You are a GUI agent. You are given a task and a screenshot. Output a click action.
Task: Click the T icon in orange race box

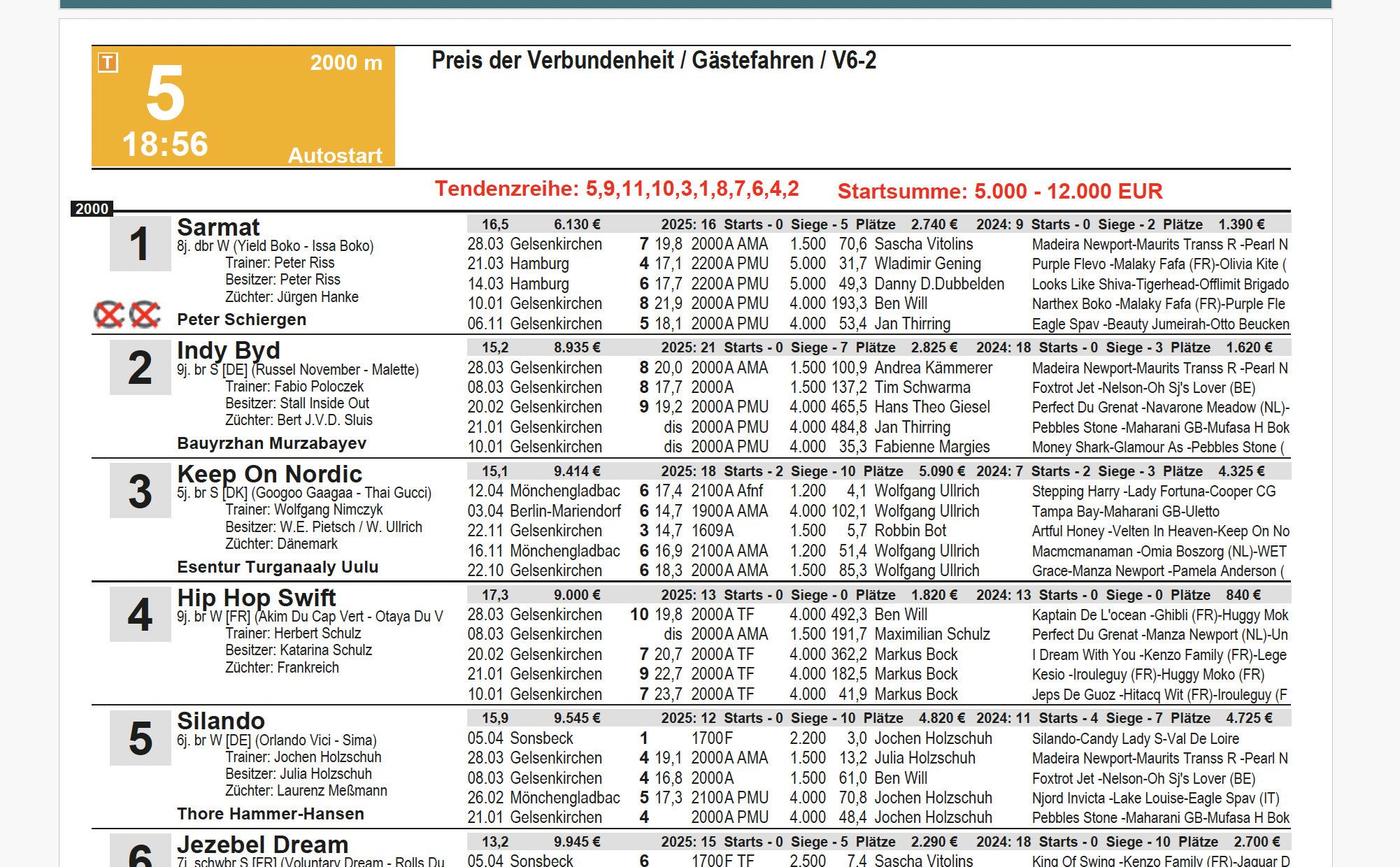pyautogui.click(x=108, y=63)
